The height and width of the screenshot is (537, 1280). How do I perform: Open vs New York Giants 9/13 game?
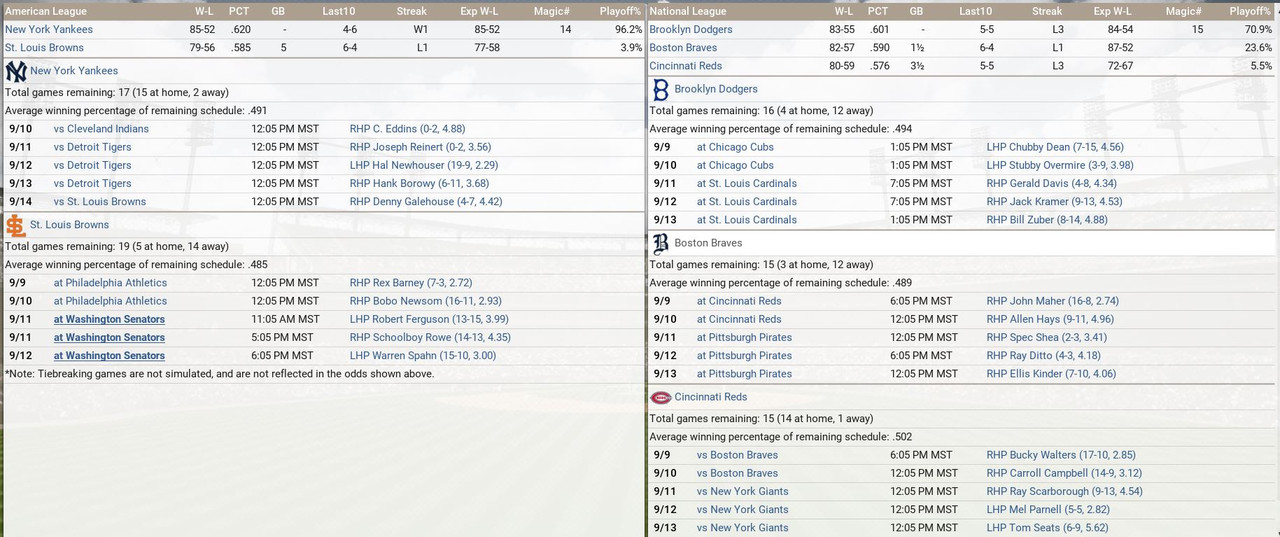[x=743, y=527]
